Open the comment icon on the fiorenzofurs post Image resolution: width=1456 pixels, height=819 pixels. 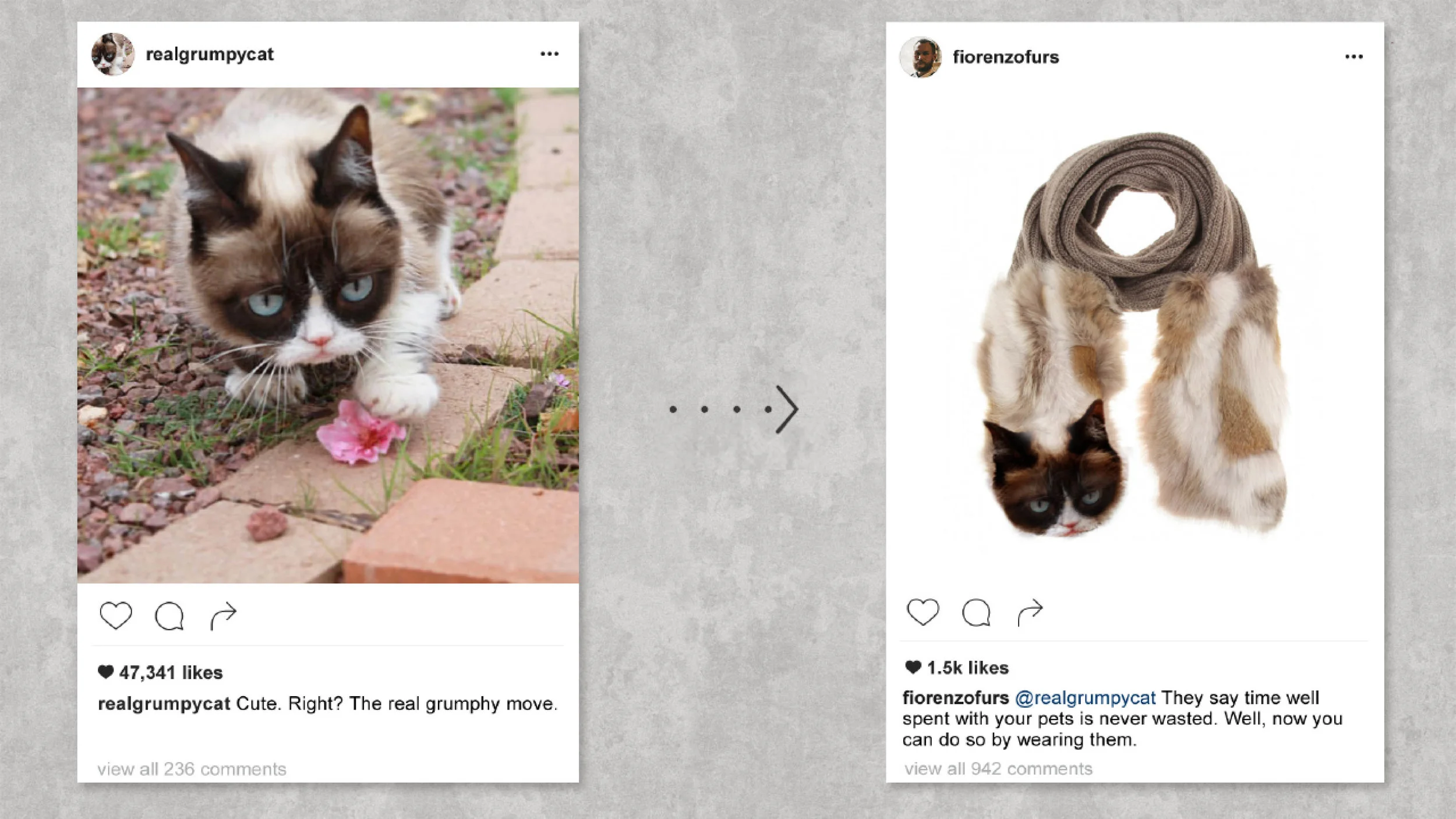tap(977, 612)
